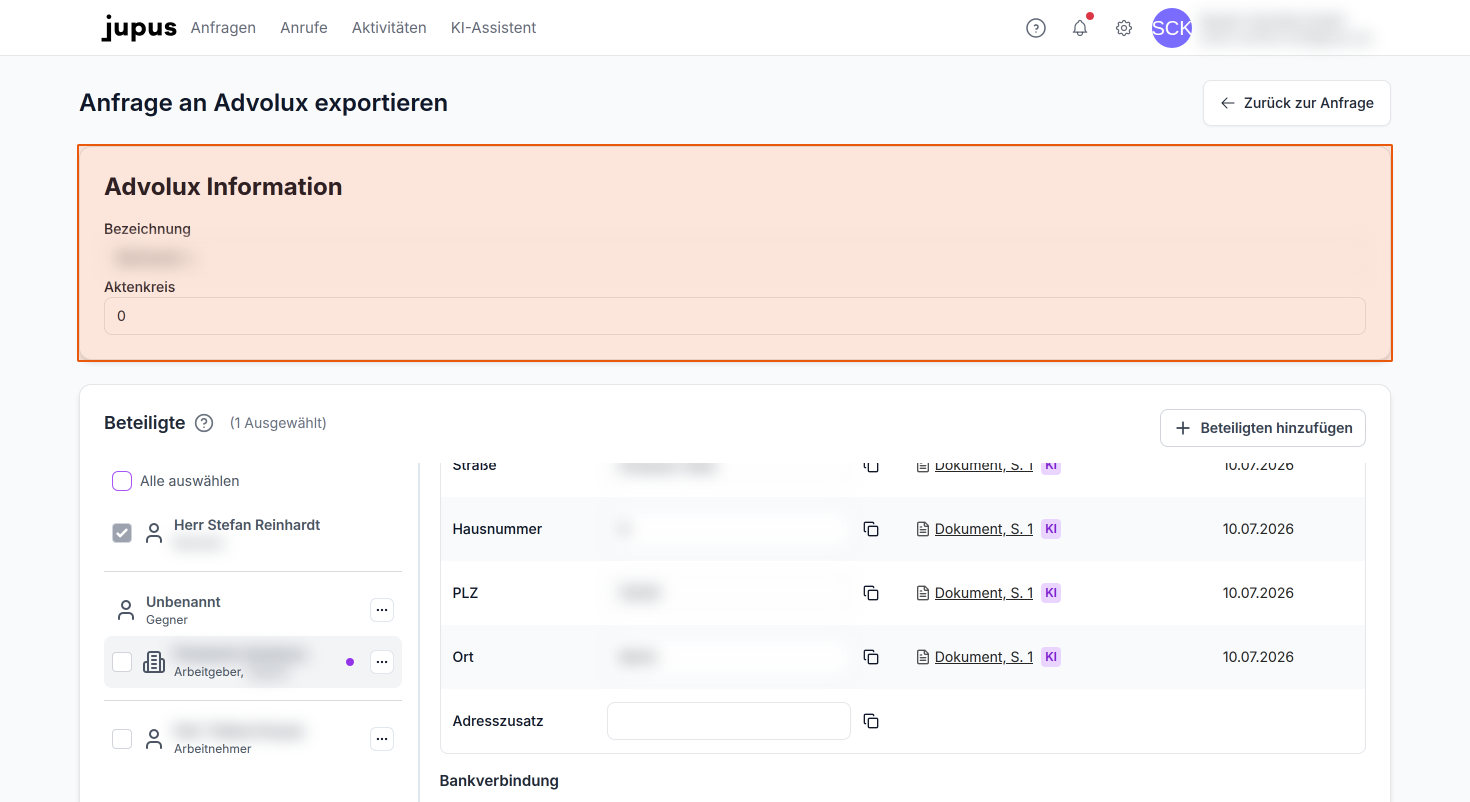Click the purple dot on Arbeitgeber entry
This screenshot has width=1470, height=802.
tap(350, 662)
